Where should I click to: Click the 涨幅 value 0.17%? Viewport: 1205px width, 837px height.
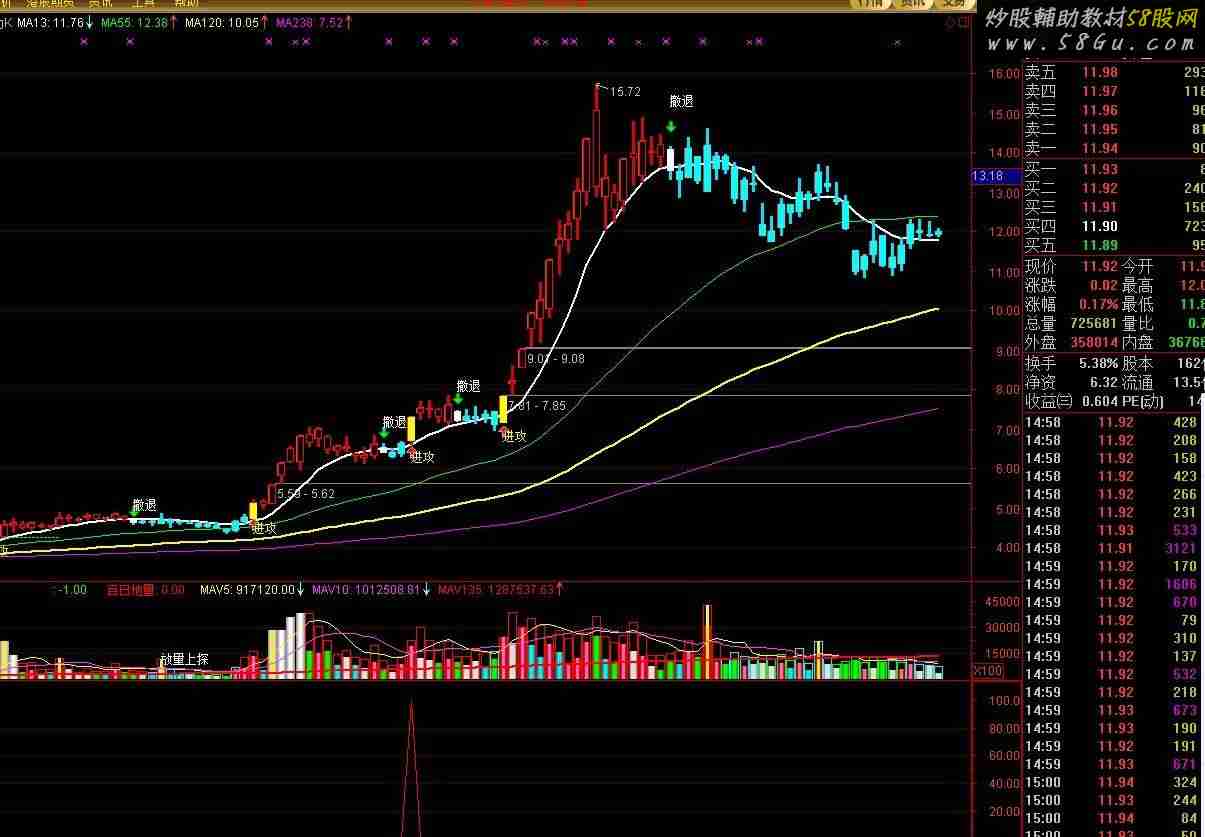tap(1097, 304)
